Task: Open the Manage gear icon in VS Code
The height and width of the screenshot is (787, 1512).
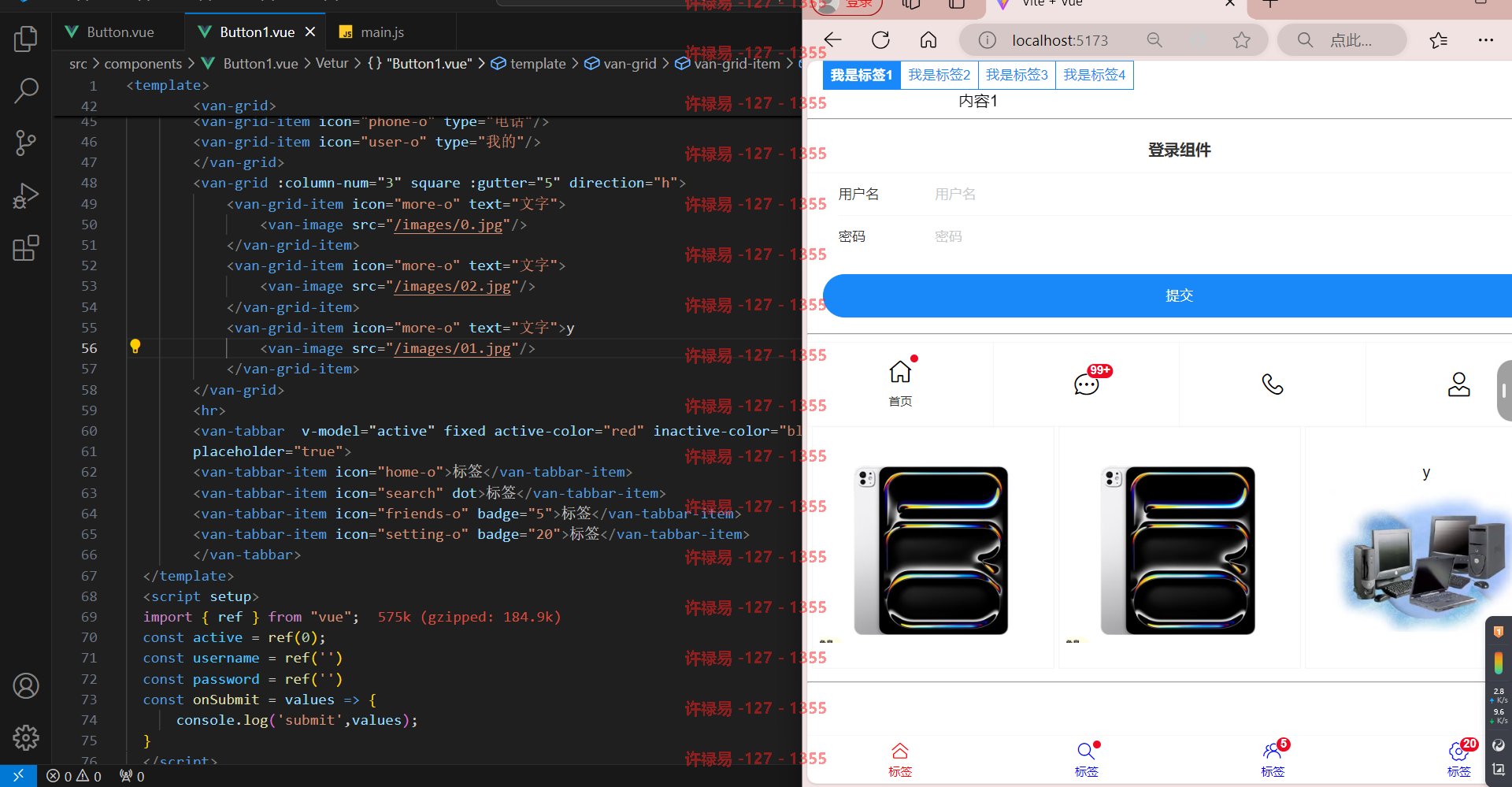Action: (x=26, y=737)
